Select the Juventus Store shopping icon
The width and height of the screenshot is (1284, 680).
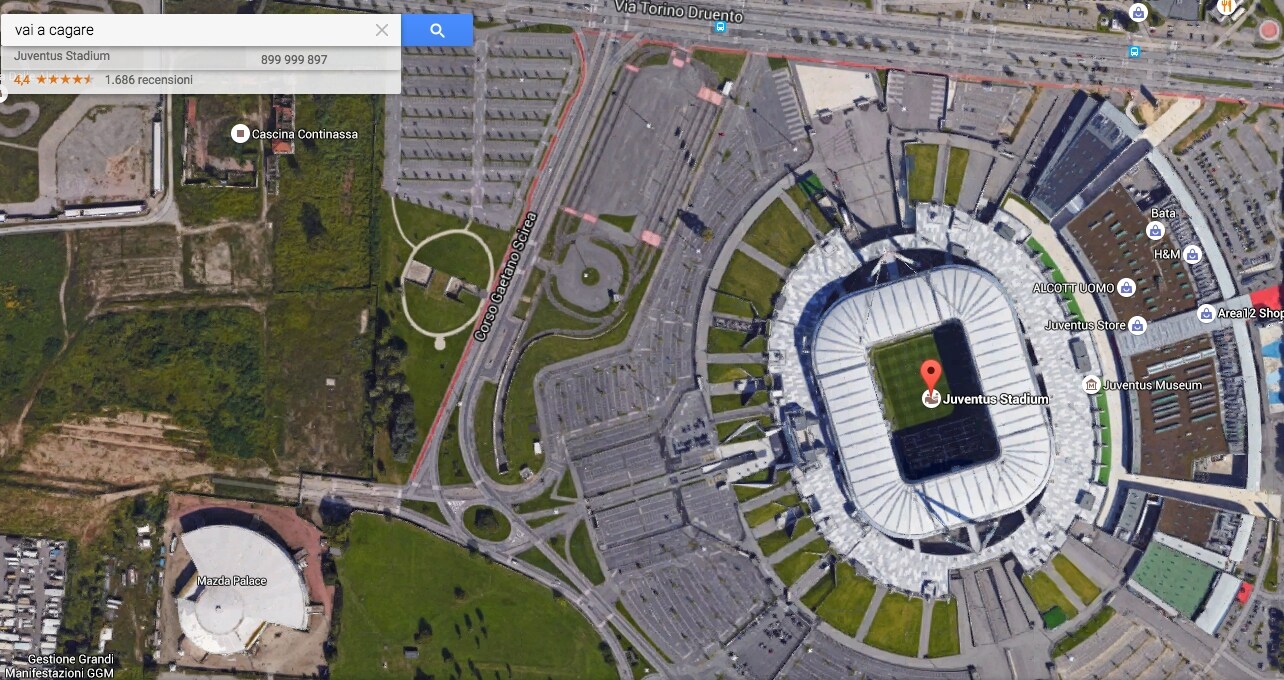1137,325
